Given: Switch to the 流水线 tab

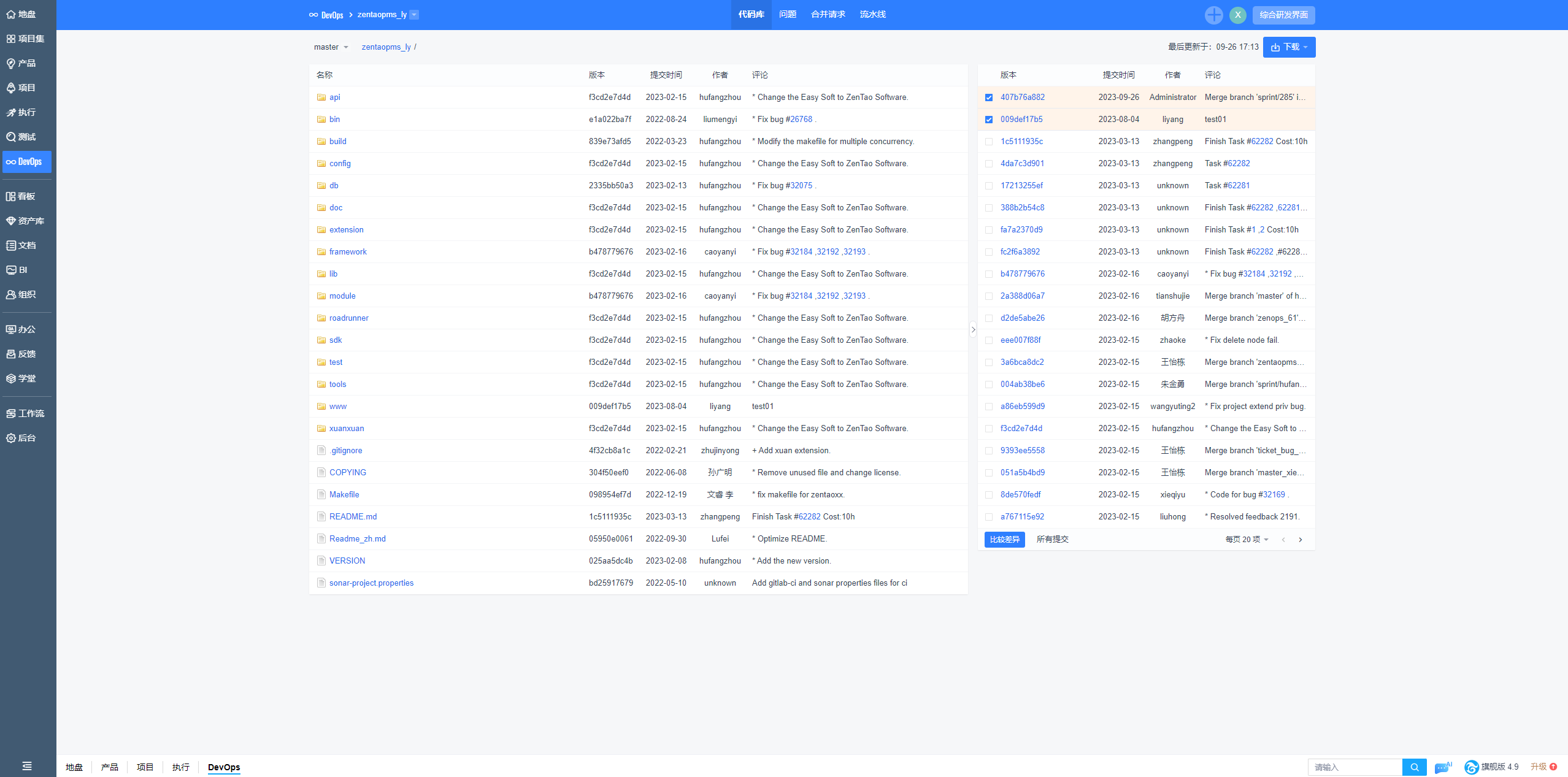Looking at the screenshot, I should (x=872, y=14).
